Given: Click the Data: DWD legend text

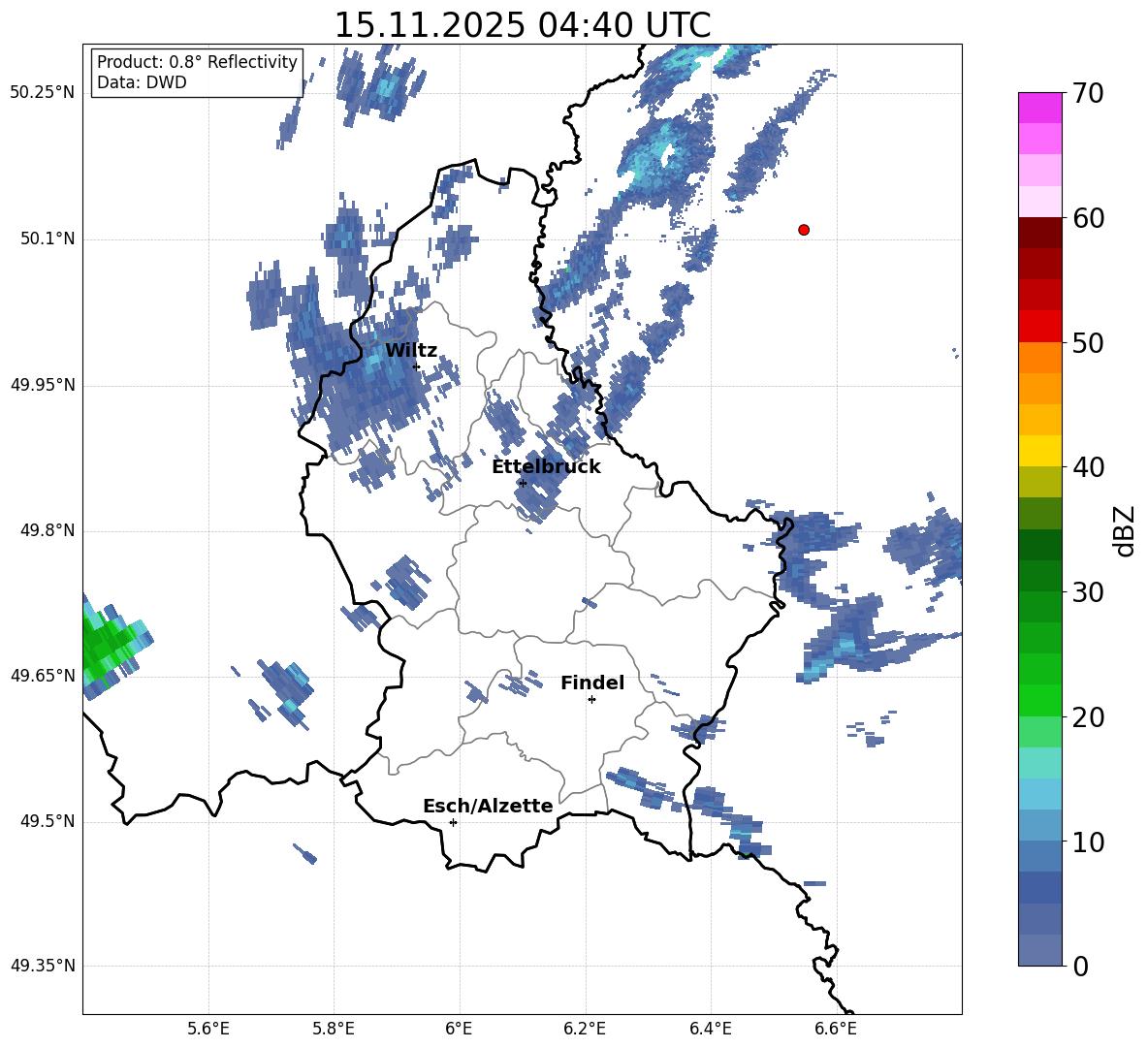Looking at the screenshot, I should point(142,82).
